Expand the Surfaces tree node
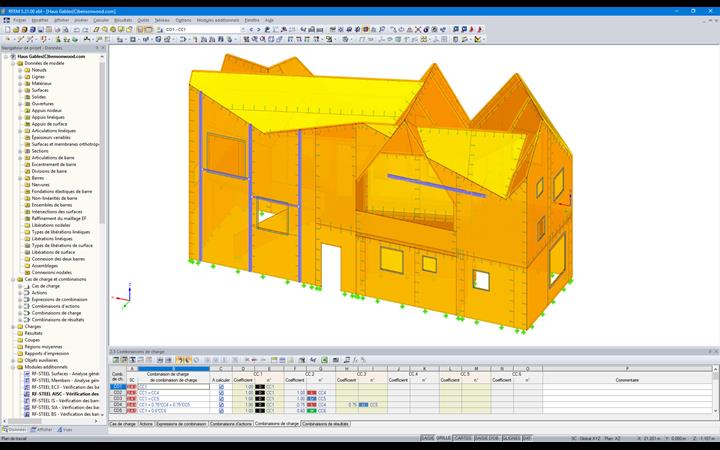The height and width of the screenshot is (450, 720). 20,90
